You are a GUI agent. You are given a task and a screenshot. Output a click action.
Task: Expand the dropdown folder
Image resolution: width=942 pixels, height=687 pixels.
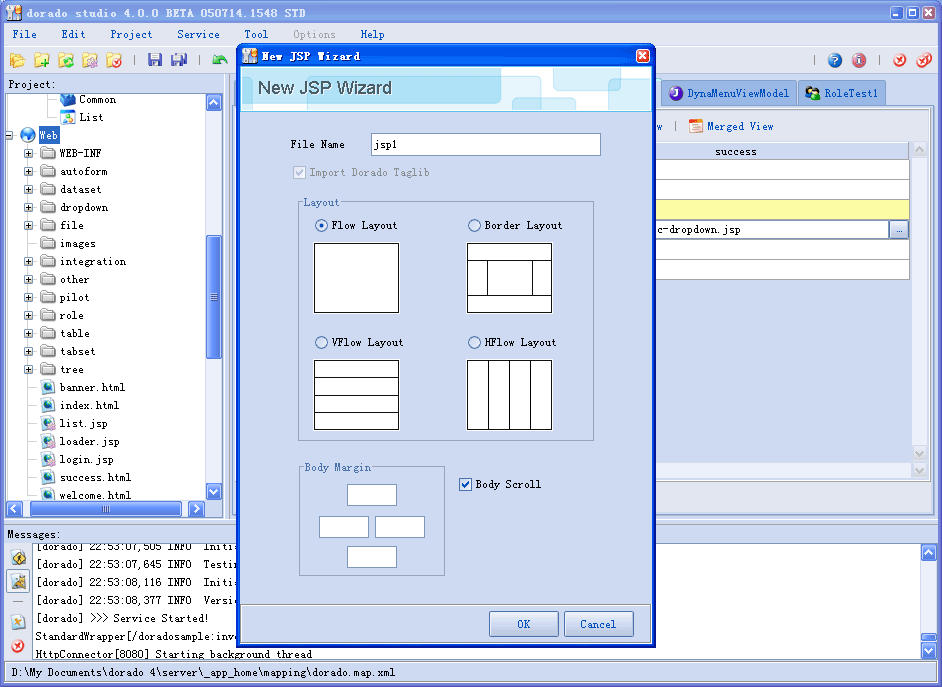(x=28, y=207)
